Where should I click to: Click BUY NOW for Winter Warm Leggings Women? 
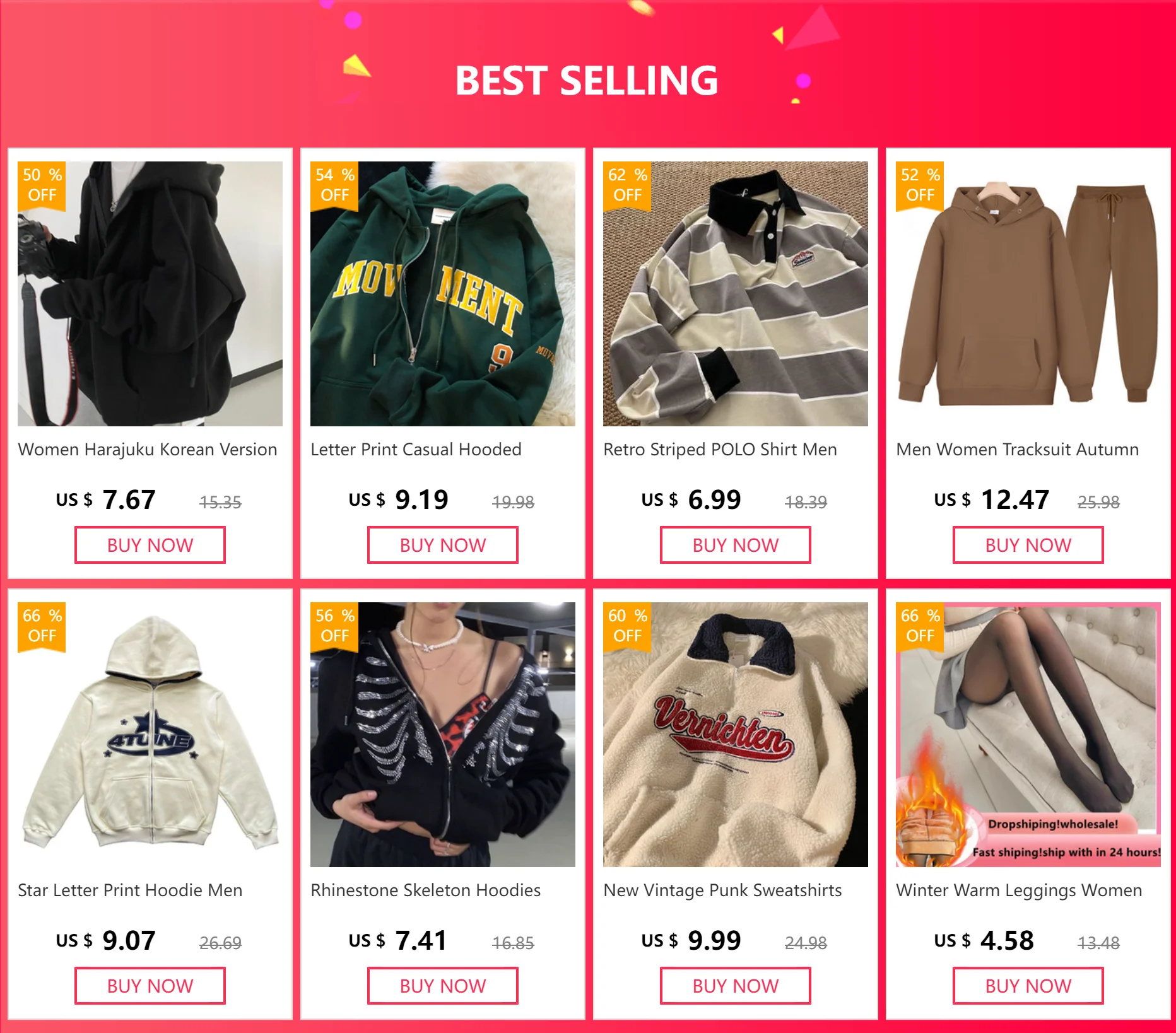pyautogui.click(x=1028, y=986)
